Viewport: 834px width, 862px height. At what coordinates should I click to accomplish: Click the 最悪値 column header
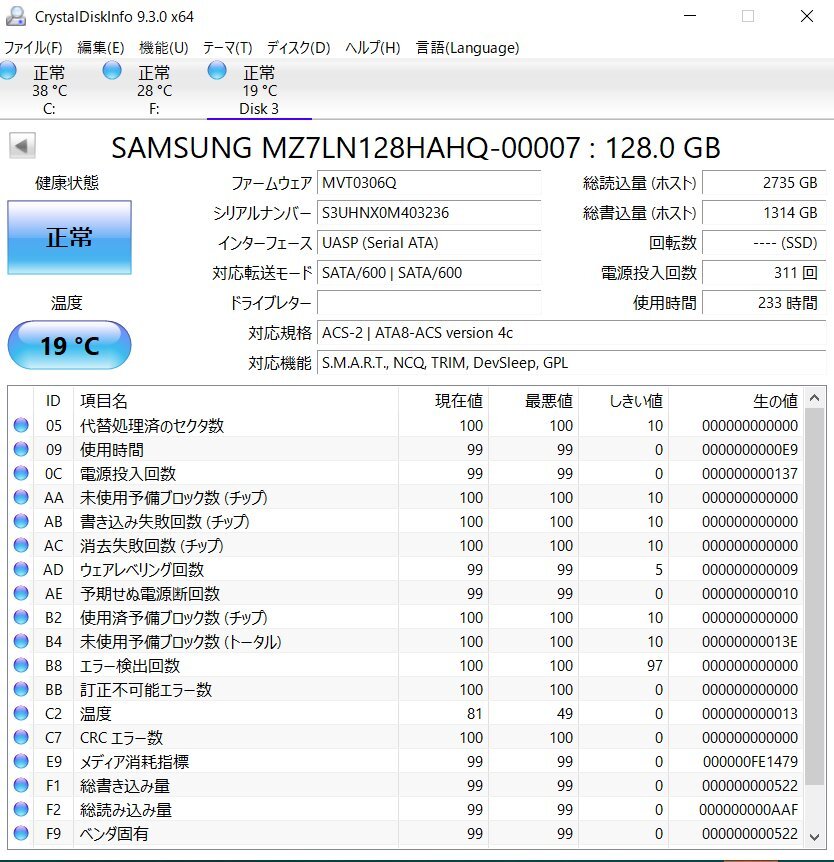click(534, 401)
